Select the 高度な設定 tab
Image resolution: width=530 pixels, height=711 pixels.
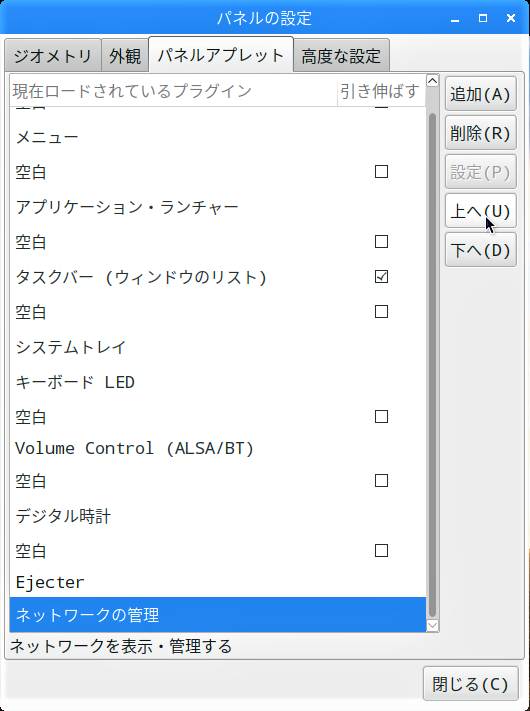pyautogui.click(x=341, y=56)
